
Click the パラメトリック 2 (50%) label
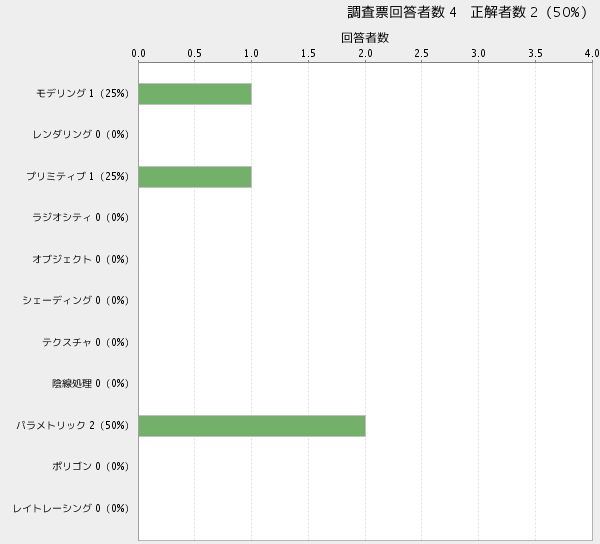(73, 425)
